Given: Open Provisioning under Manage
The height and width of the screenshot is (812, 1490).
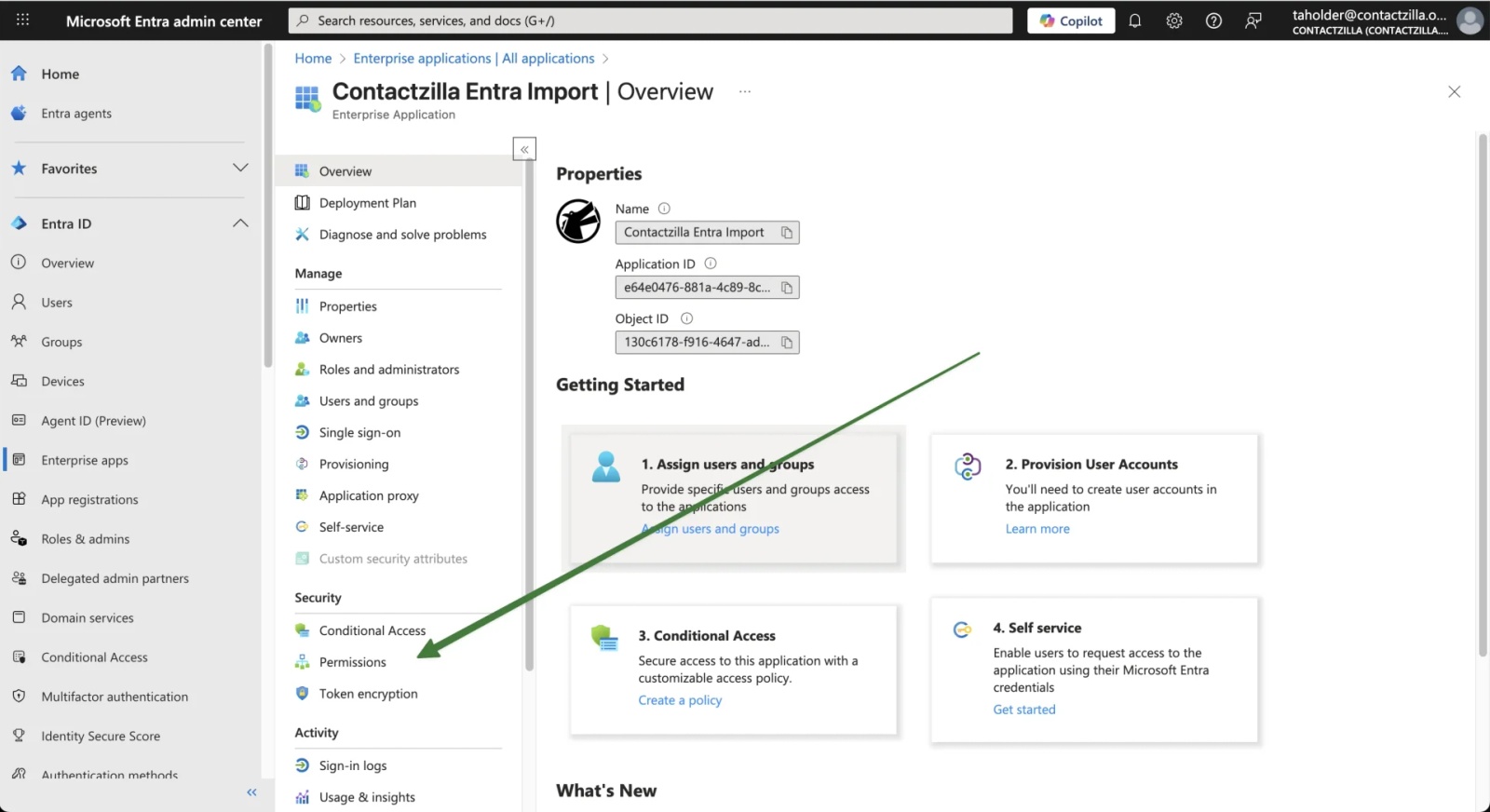Looking at the screenshot, I should 354,465.
